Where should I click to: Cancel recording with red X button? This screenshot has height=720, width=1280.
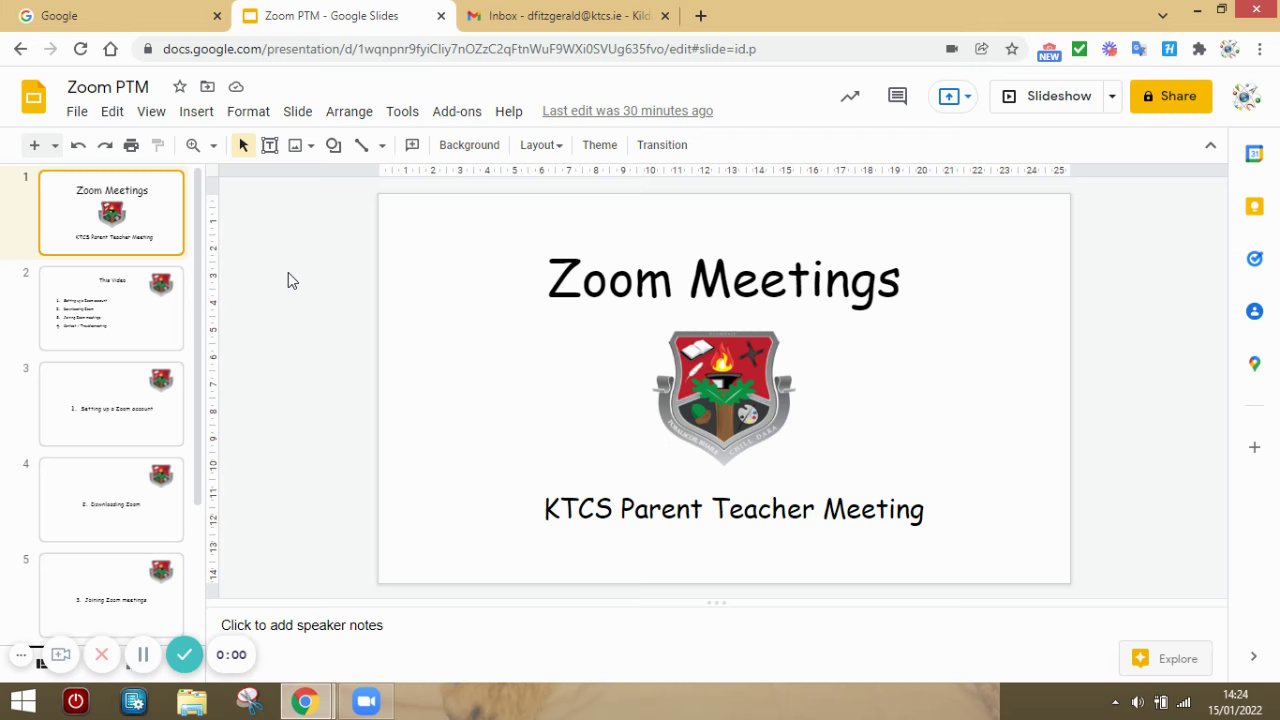pyautogui.click(x=101, y=655)
